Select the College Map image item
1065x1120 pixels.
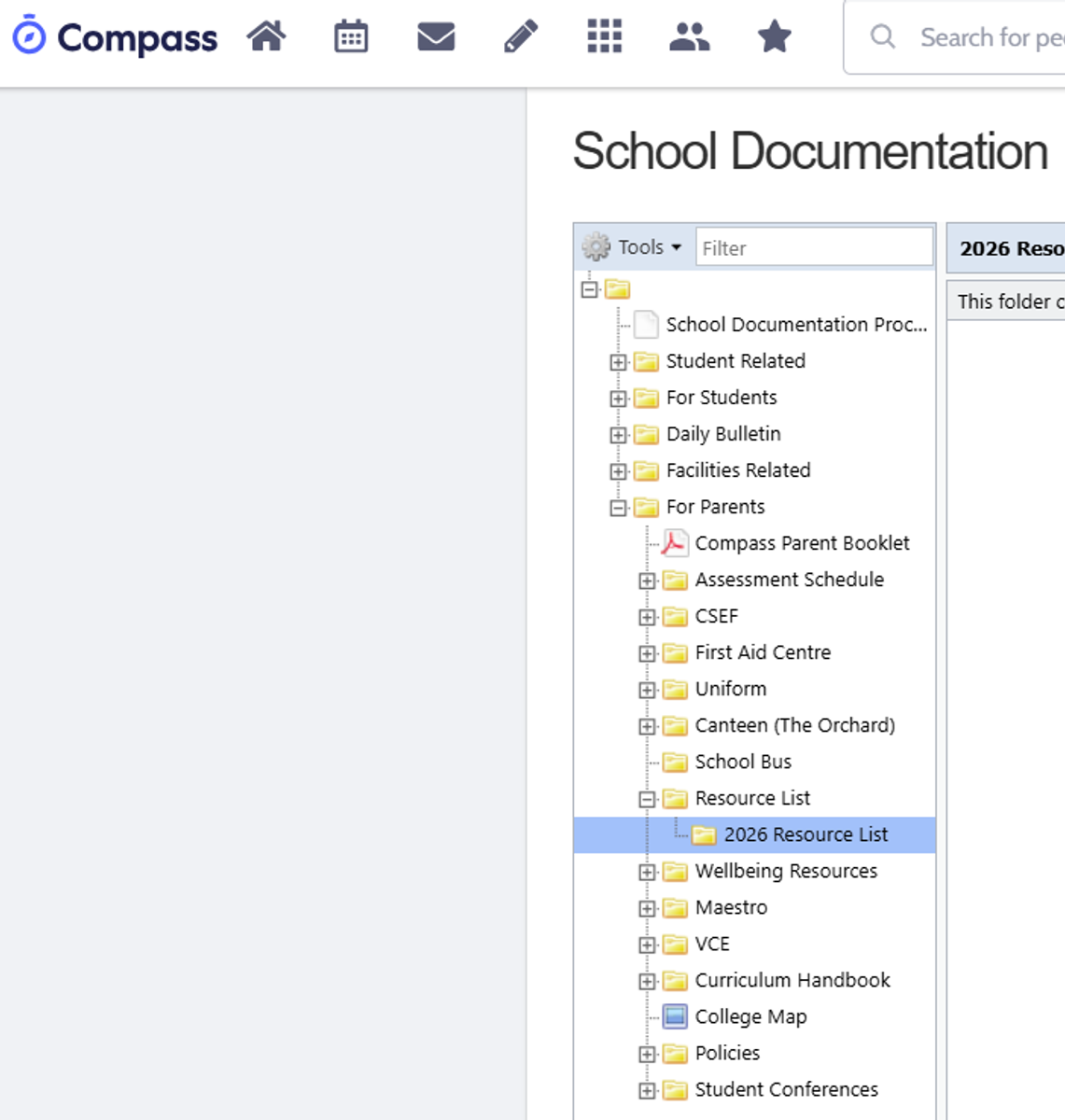pyautogui.click(x=750, y=1016)
